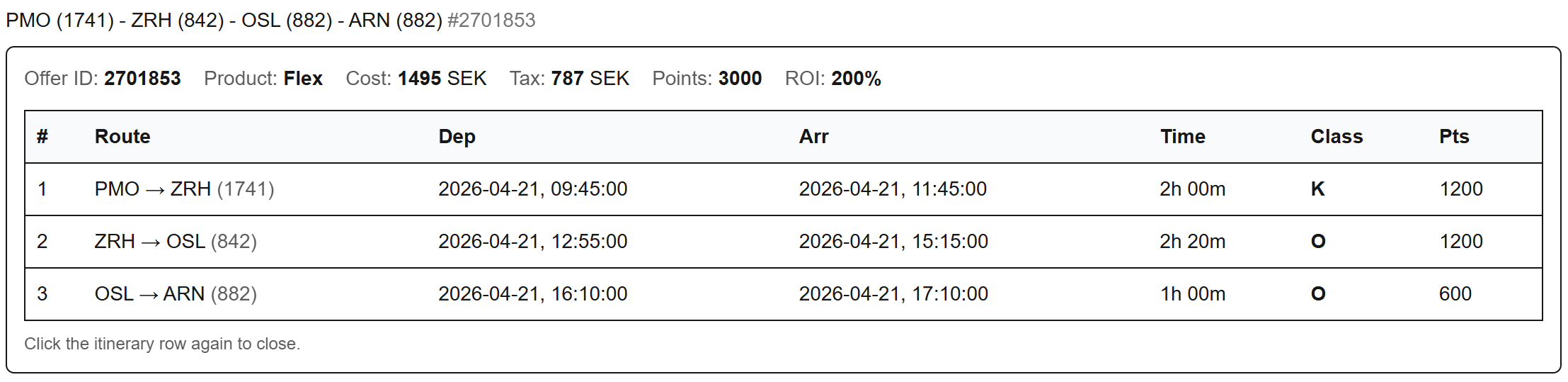Click the 200% ROI figure
1568x382 pixels.
[856, 78]
